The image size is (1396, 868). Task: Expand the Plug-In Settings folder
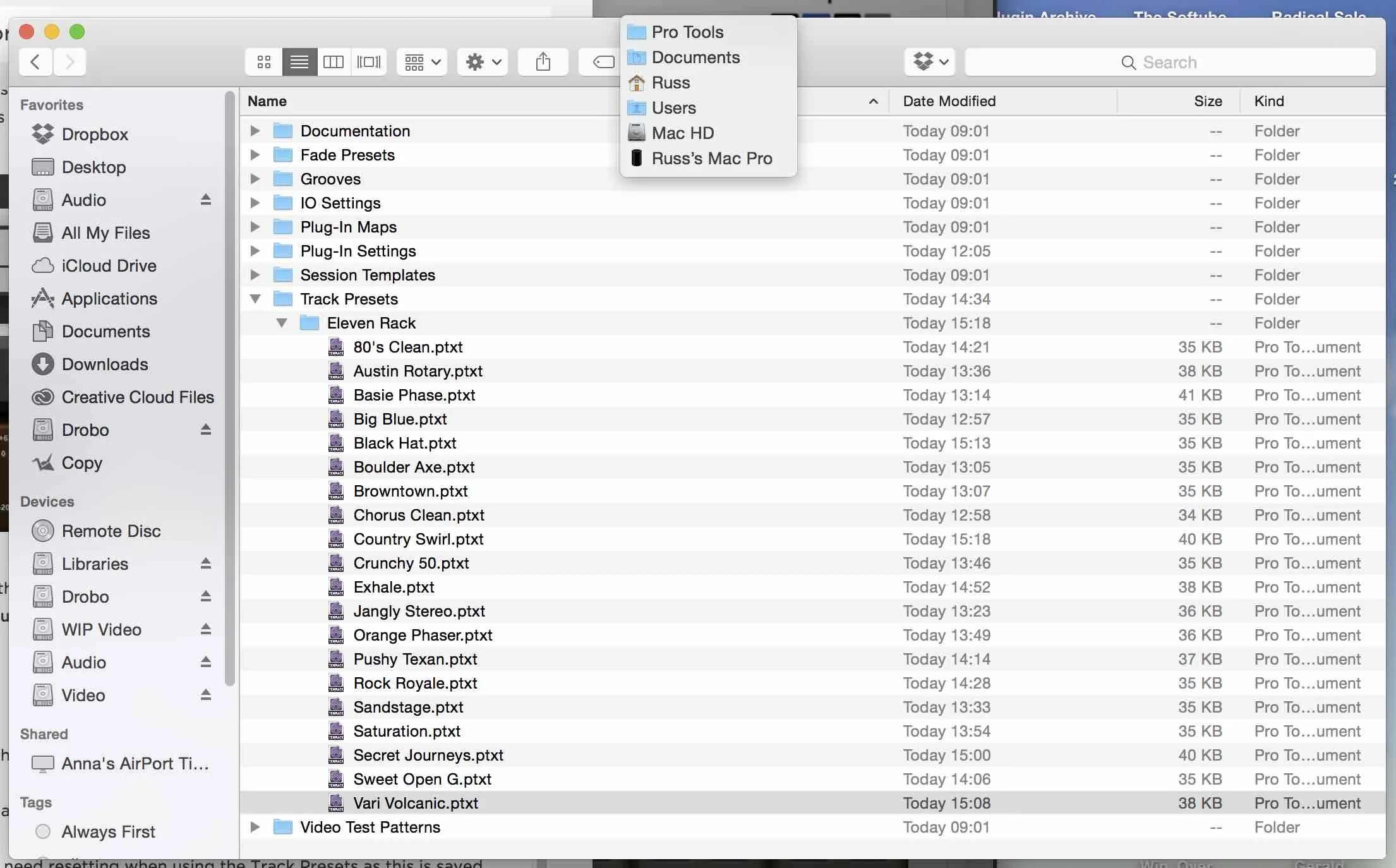[255, 251]
